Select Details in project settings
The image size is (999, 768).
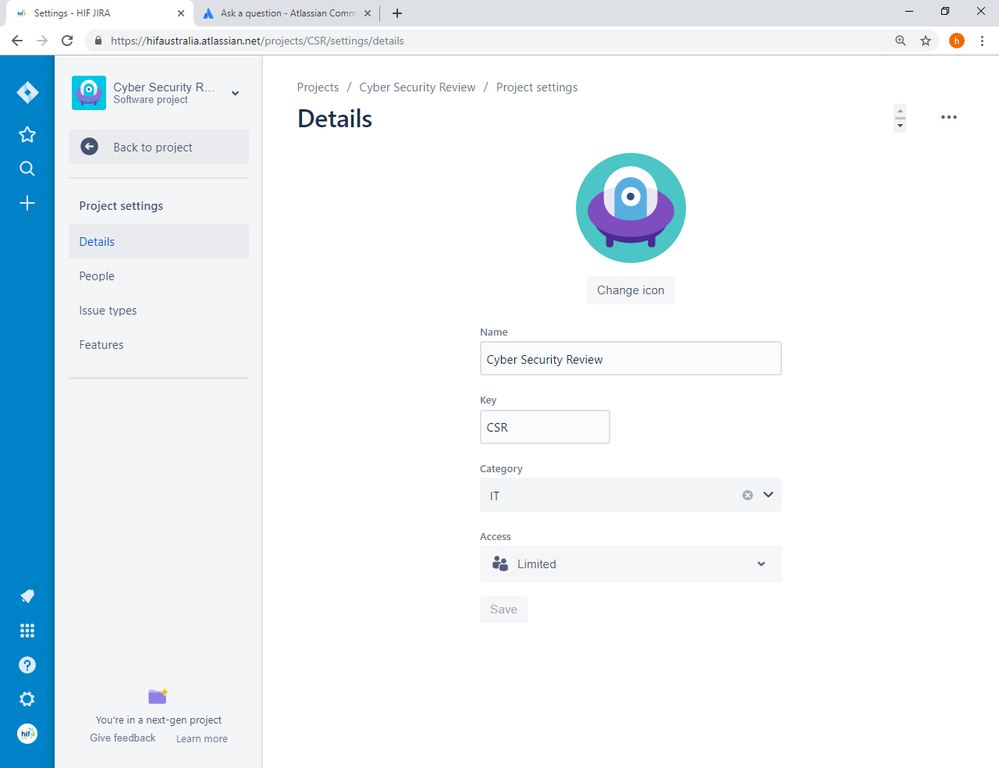[x=159, y=241]
